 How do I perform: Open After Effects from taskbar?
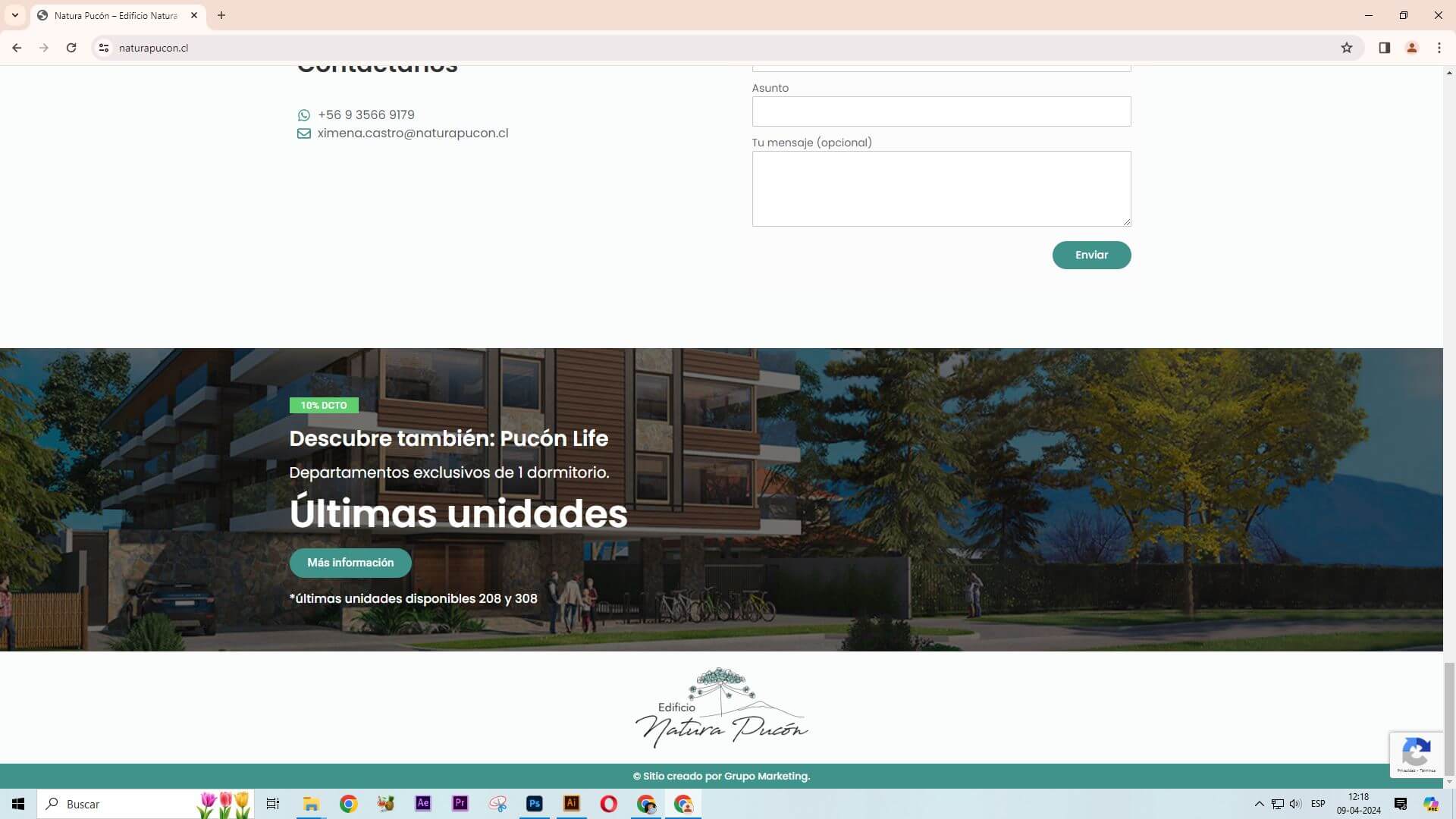[x=423, y=804]
